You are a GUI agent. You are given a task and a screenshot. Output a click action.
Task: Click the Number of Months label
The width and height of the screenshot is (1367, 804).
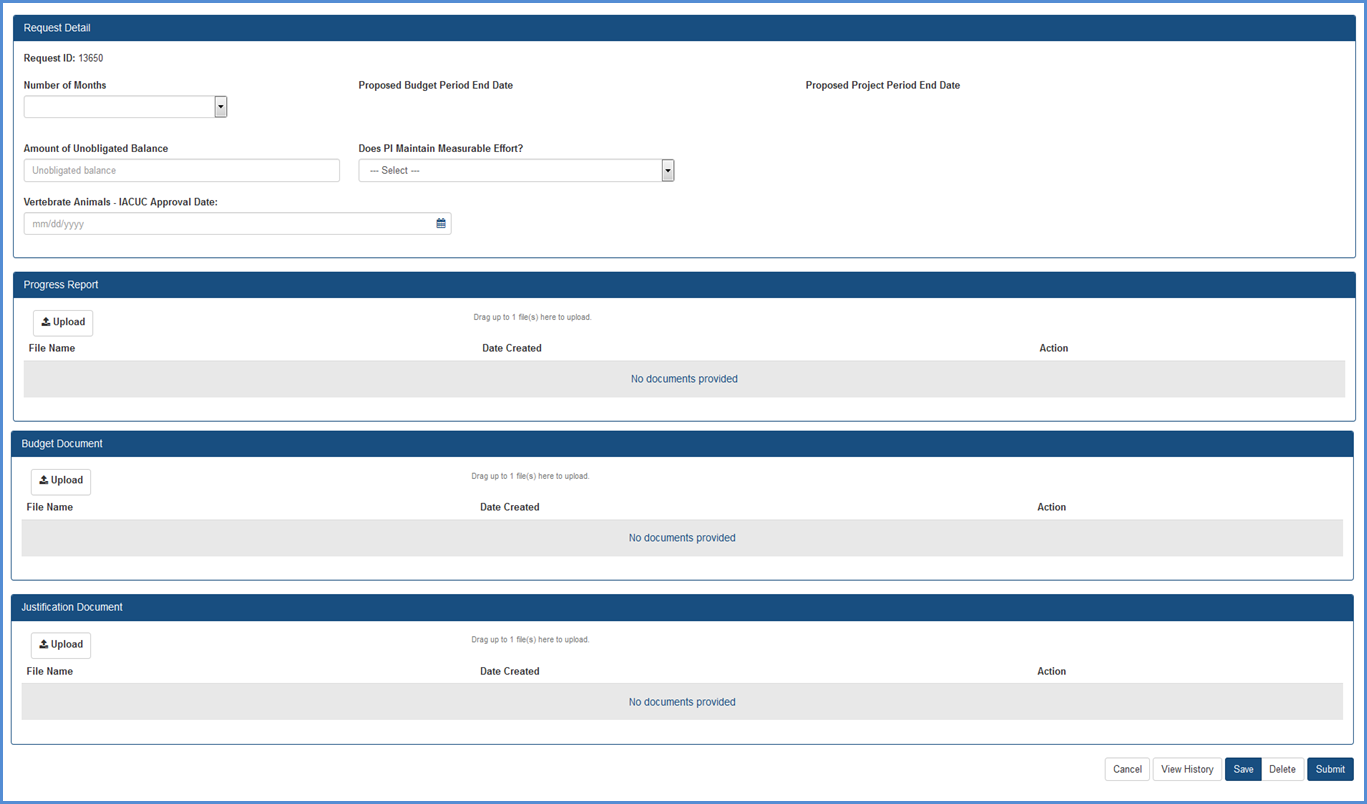coord(65,85)
